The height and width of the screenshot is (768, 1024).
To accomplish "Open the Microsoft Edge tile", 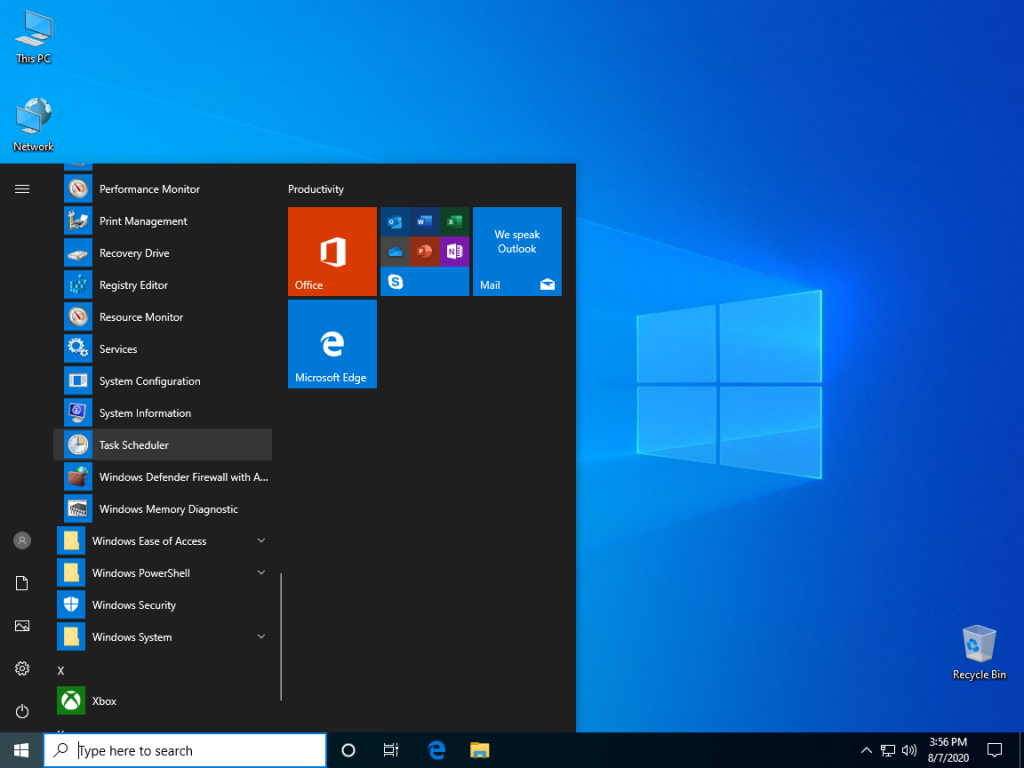I will [x=332, y=344].
